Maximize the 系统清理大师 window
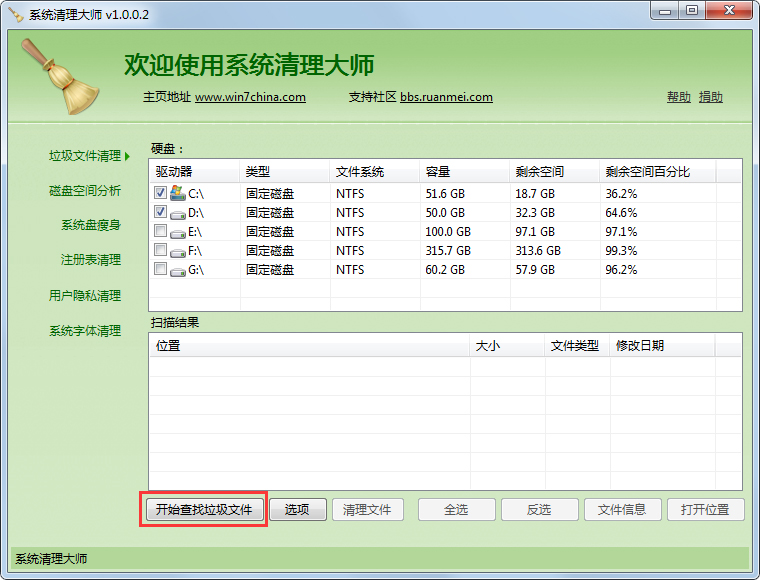The height and width of the screenshot is (580, 760). point(692,11)
